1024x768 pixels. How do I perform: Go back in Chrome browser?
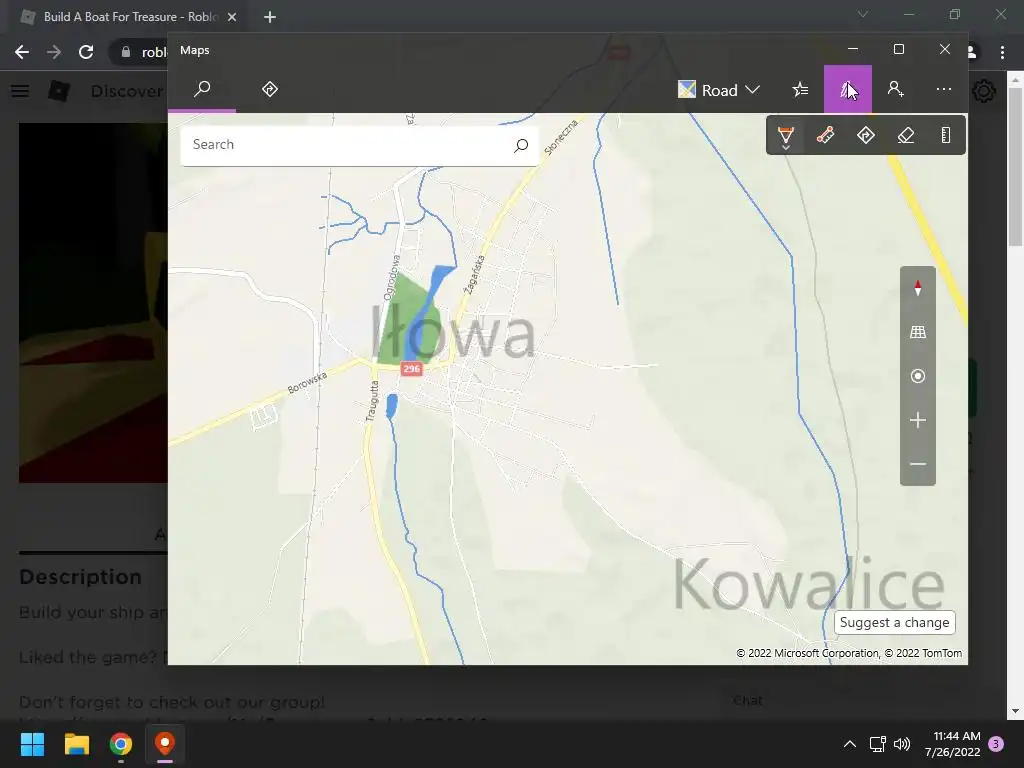(22, 52)
